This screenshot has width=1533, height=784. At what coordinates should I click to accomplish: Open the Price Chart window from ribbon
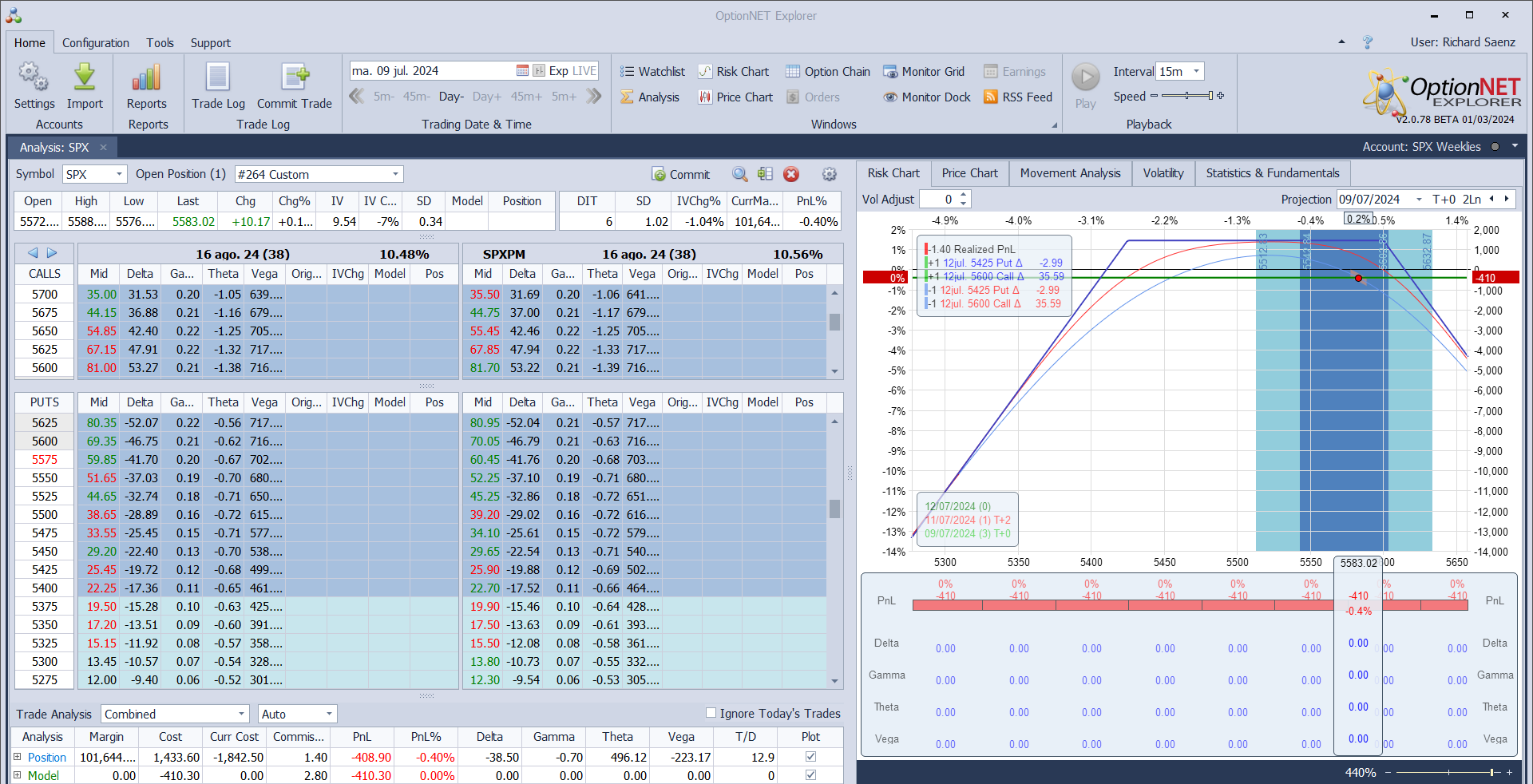tap(735, 97)
